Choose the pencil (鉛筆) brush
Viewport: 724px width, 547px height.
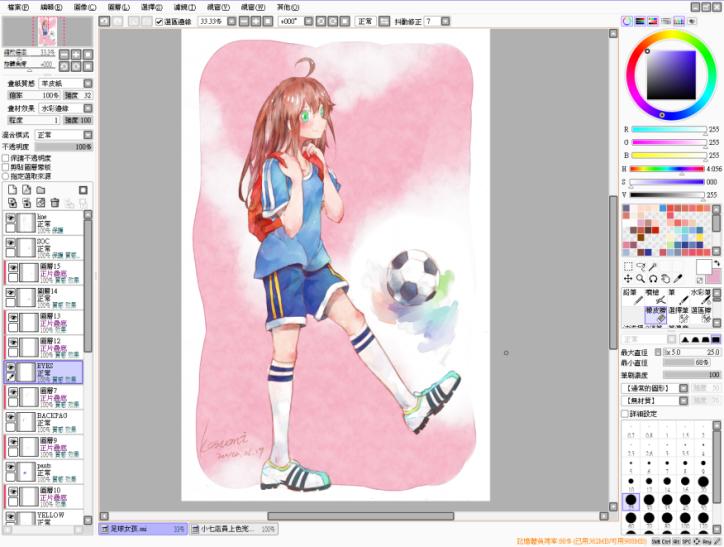pos(633,297)
